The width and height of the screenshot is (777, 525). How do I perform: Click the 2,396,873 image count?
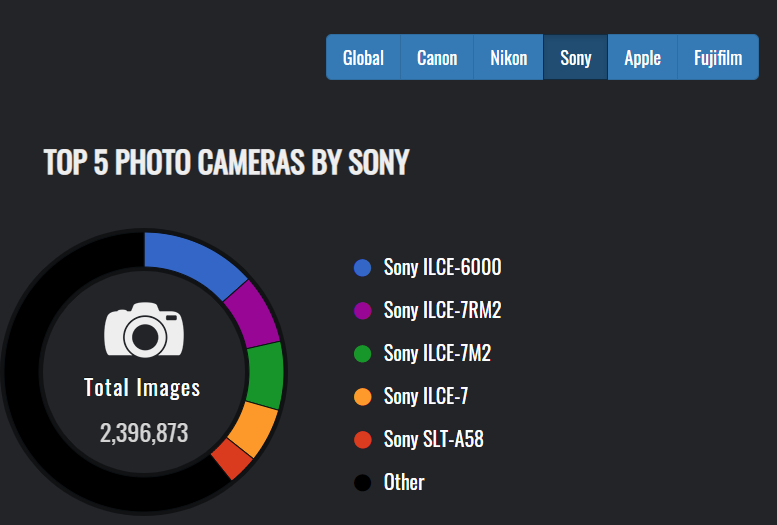[x=144, y=433]
